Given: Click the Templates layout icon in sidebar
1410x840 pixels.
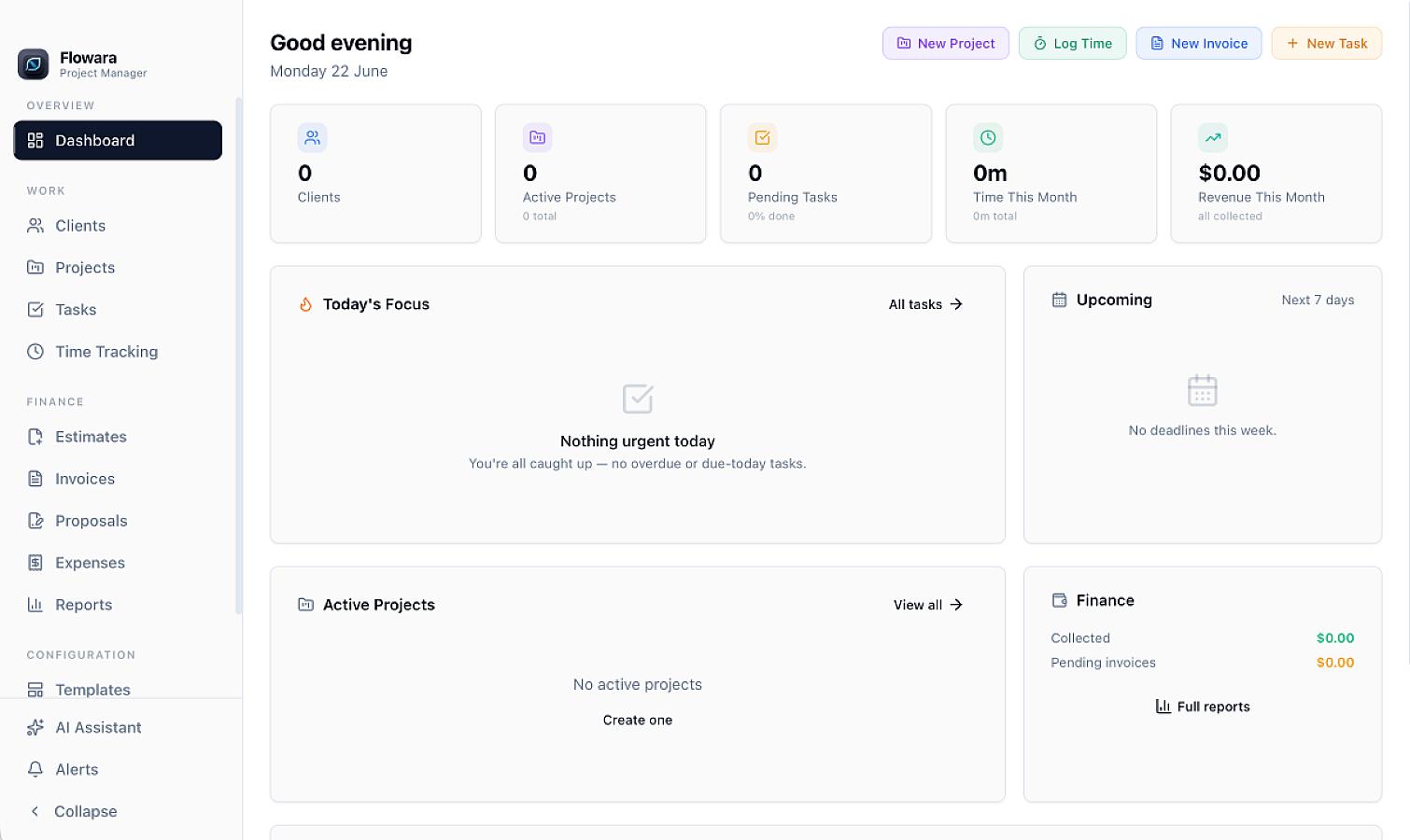Looking at the screenshot, I should pyautogui.click(x=35, y=690).
